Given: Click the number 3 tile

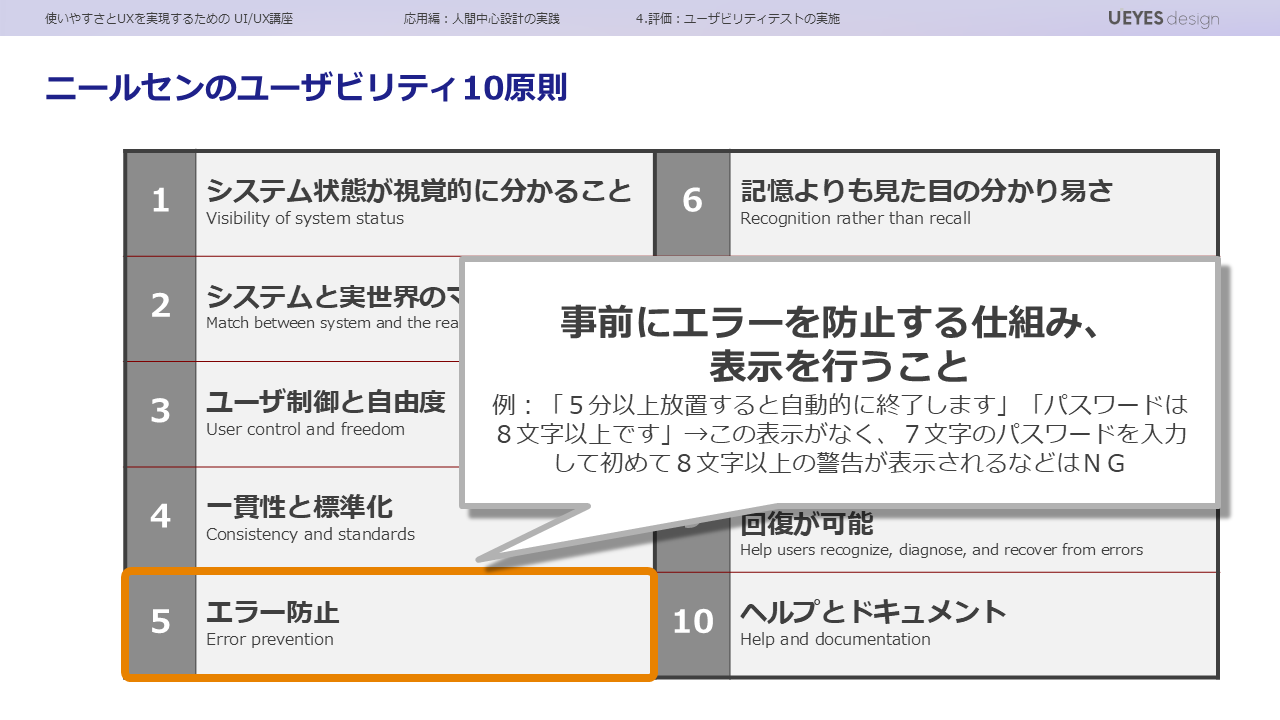Looking at the screenshot, I should [x=161, y=412].
